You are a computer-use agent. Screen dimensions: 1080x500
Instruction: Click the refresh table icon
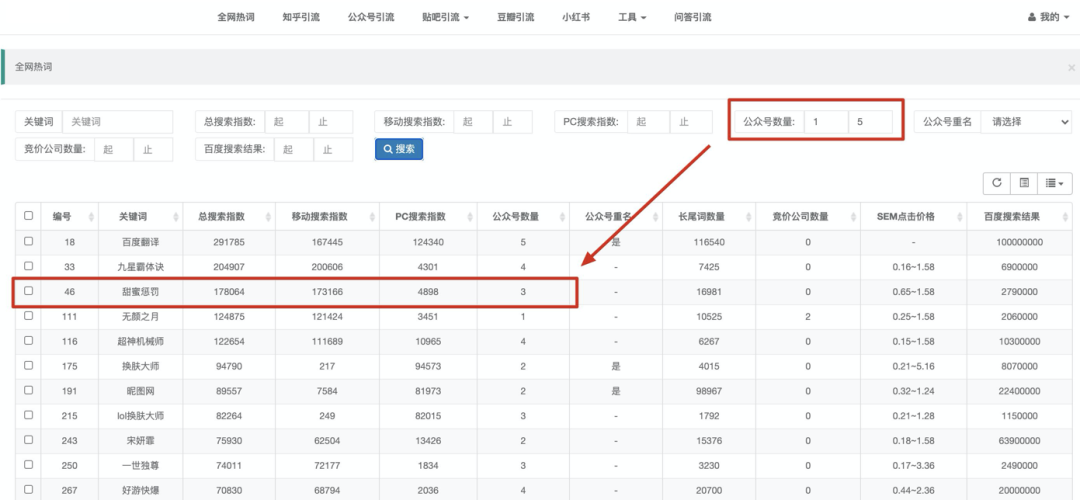coord(996,183)
